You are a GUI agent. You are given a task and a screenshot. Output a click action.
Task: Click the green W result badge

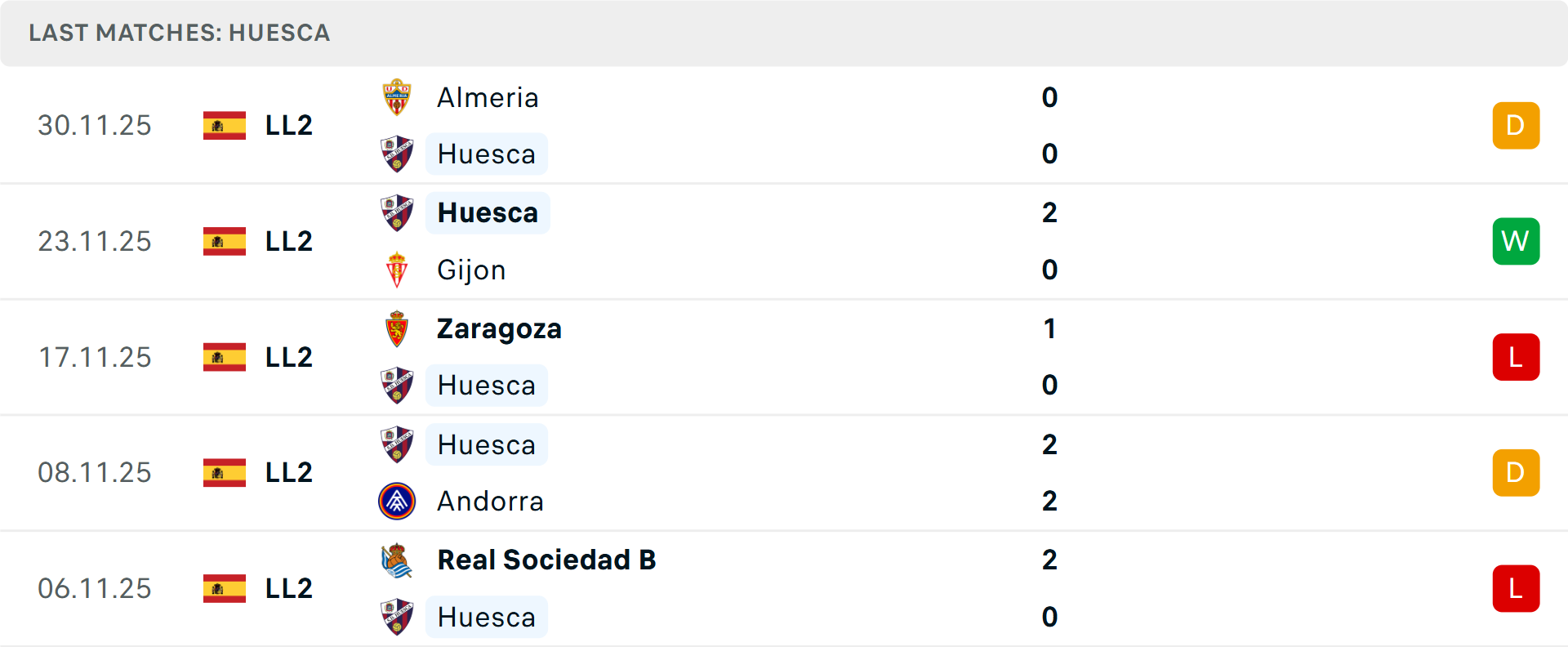(x=1516, y=241)
